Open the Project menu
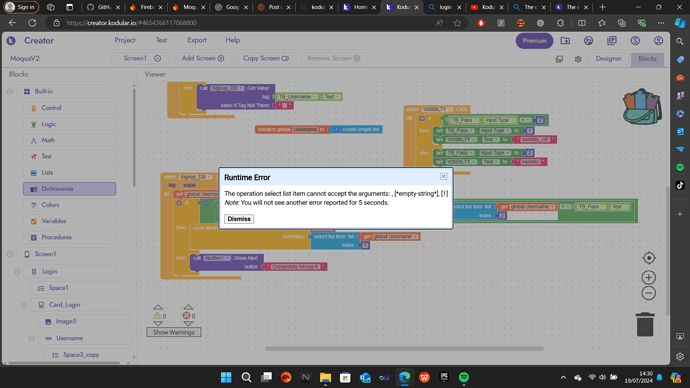 click(x=125, y=40)
